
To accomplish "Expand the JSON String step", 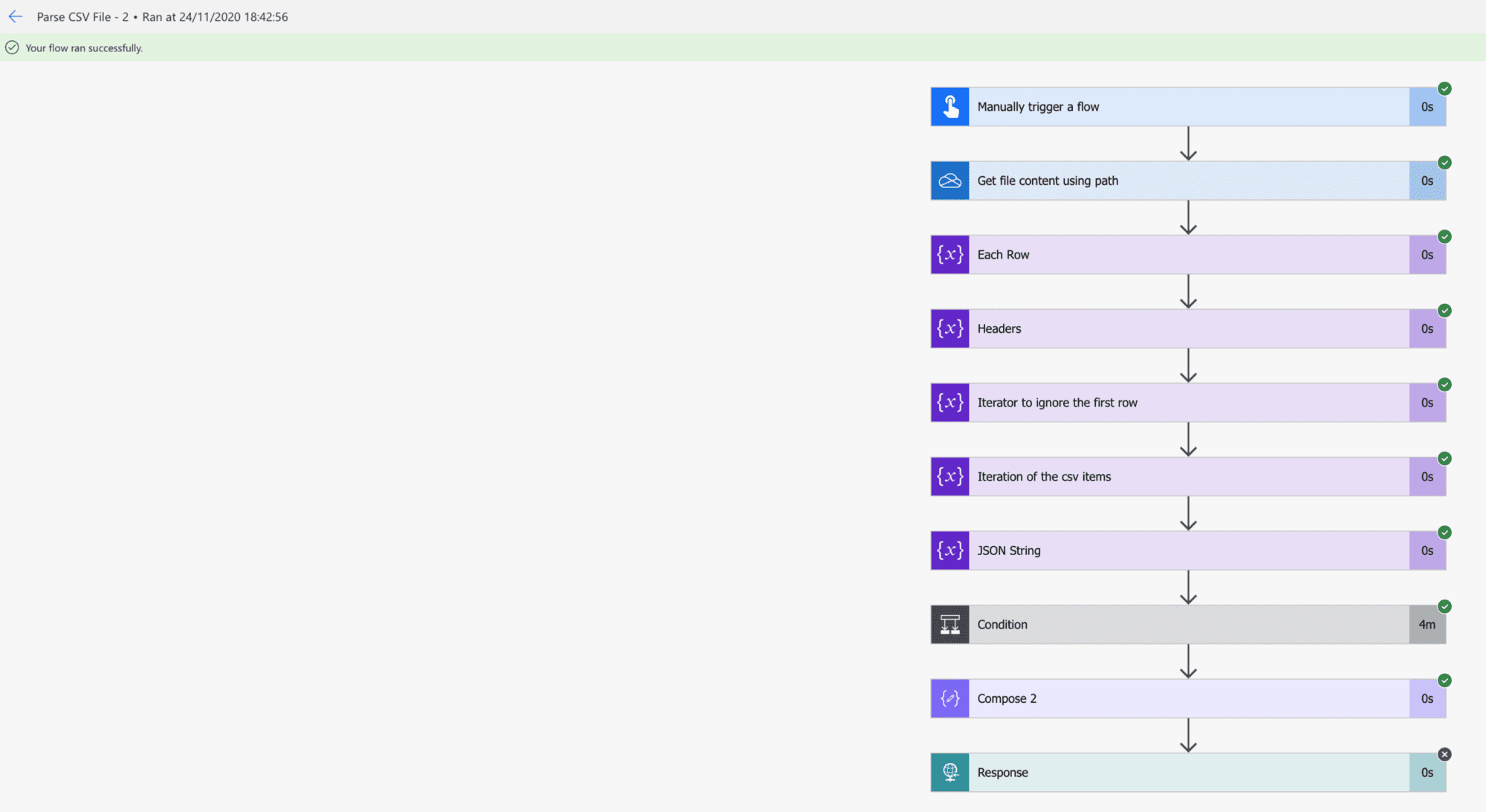I will [x=1188, y=550].
